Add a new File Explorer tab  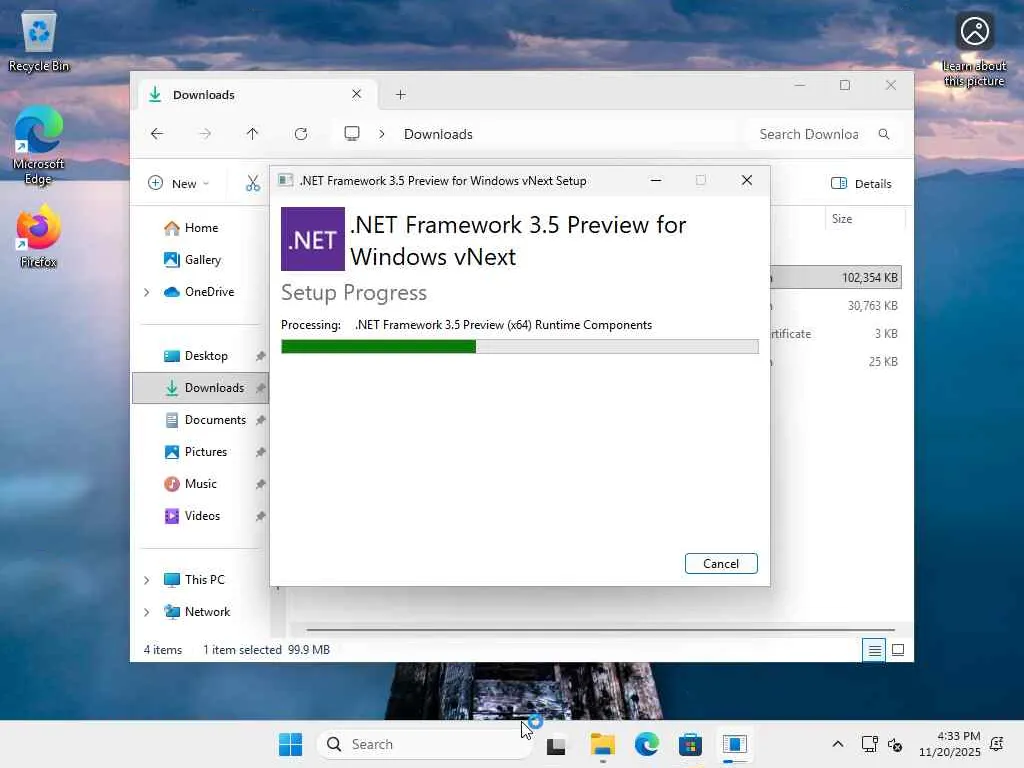pyautogui.click(x=400, y=95)
